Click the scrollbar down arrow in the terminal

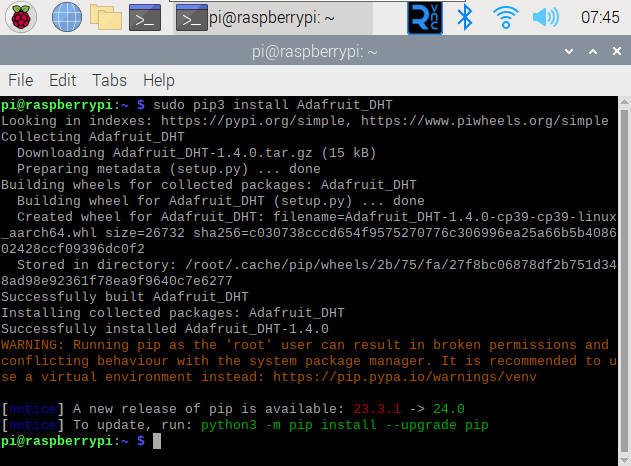coord(625,460)
